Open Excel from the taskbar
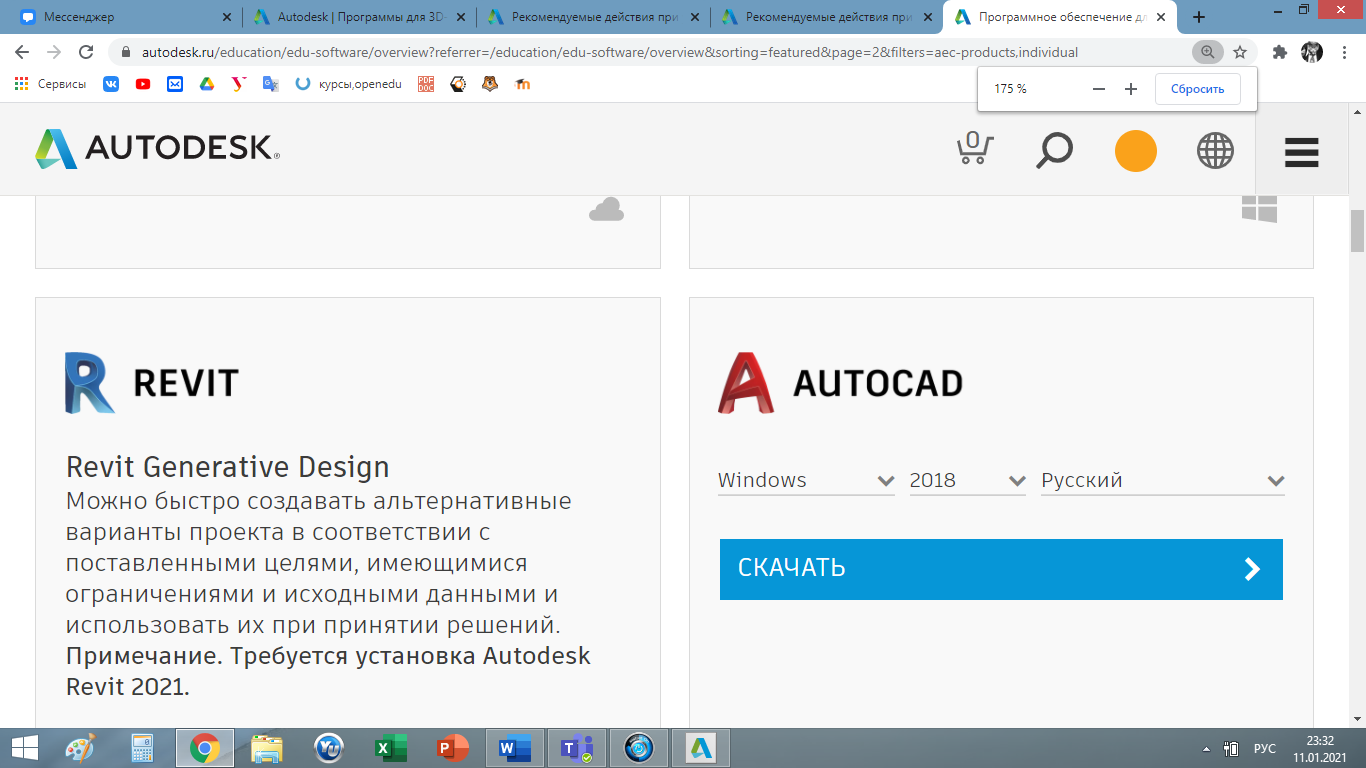 [x=390, y=747]
